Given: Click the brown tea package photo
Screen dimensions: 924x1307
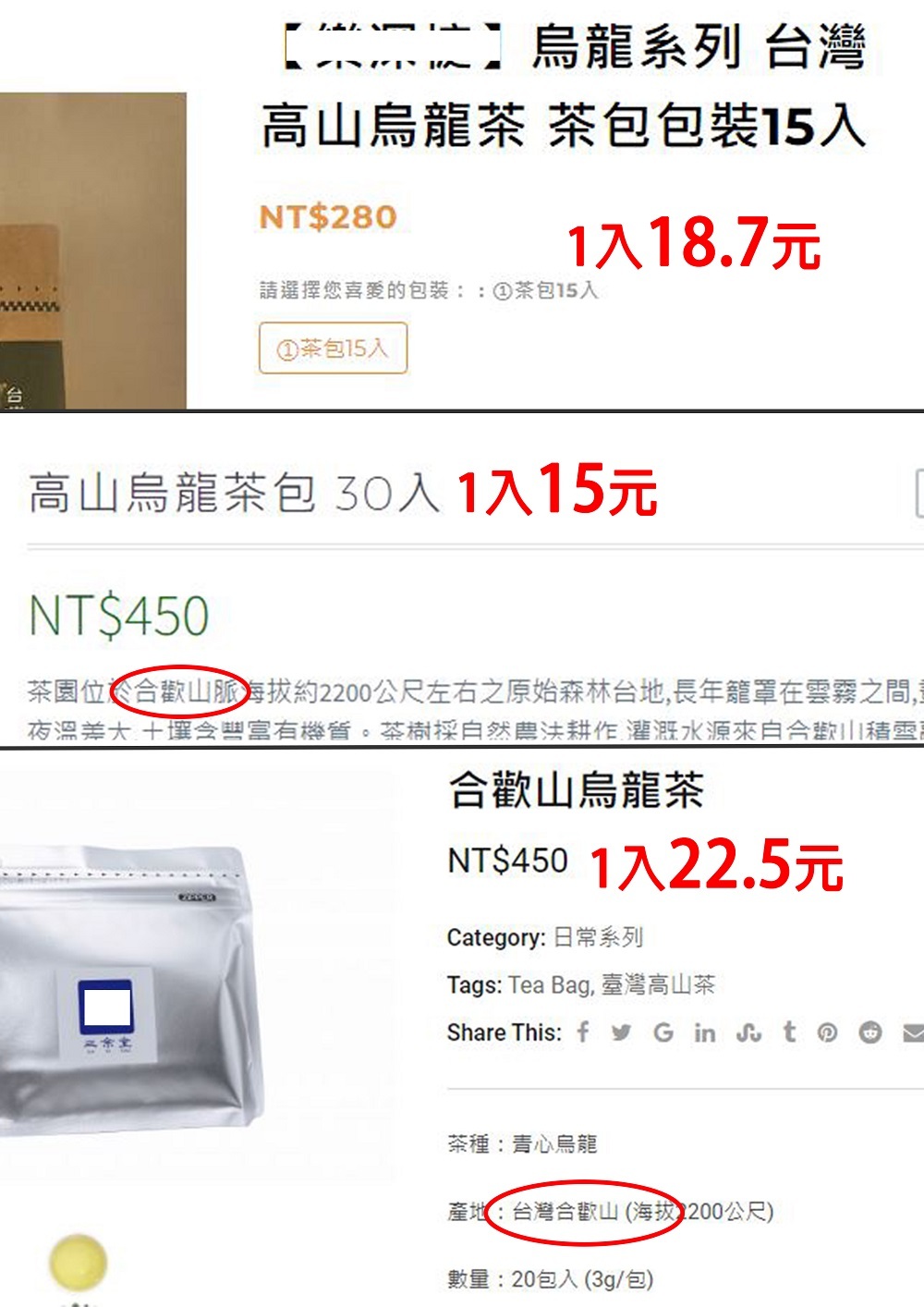Looking at the screenshot, I should coord(93,251).
